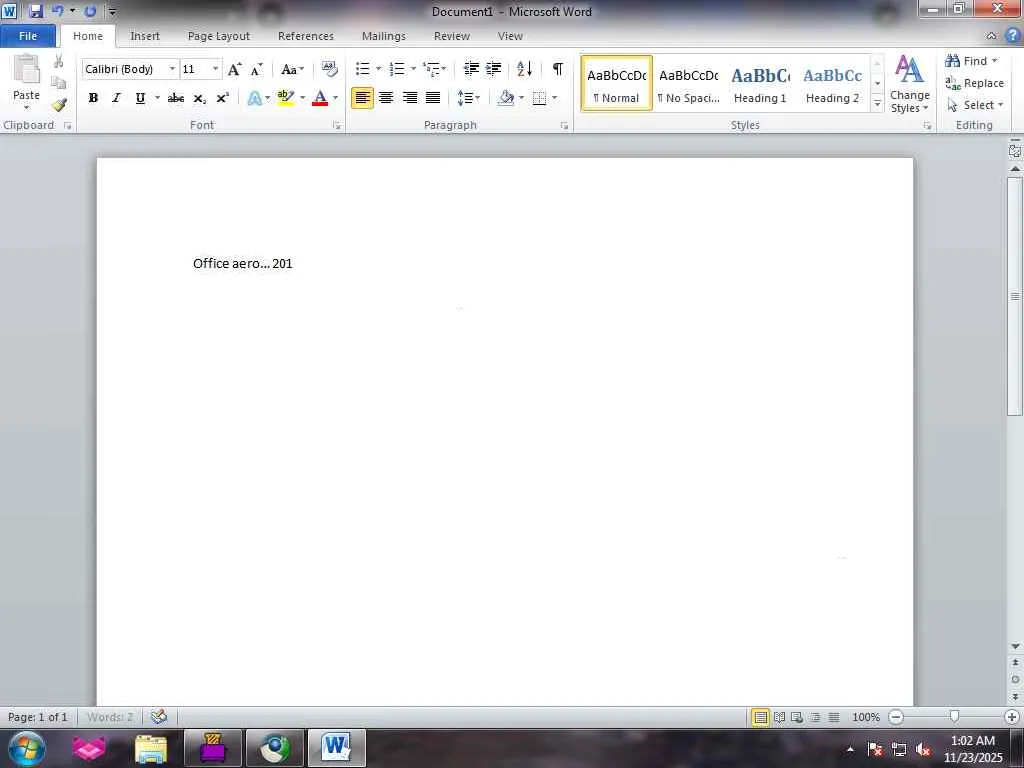Switch to the Review tab

(452, 36)
